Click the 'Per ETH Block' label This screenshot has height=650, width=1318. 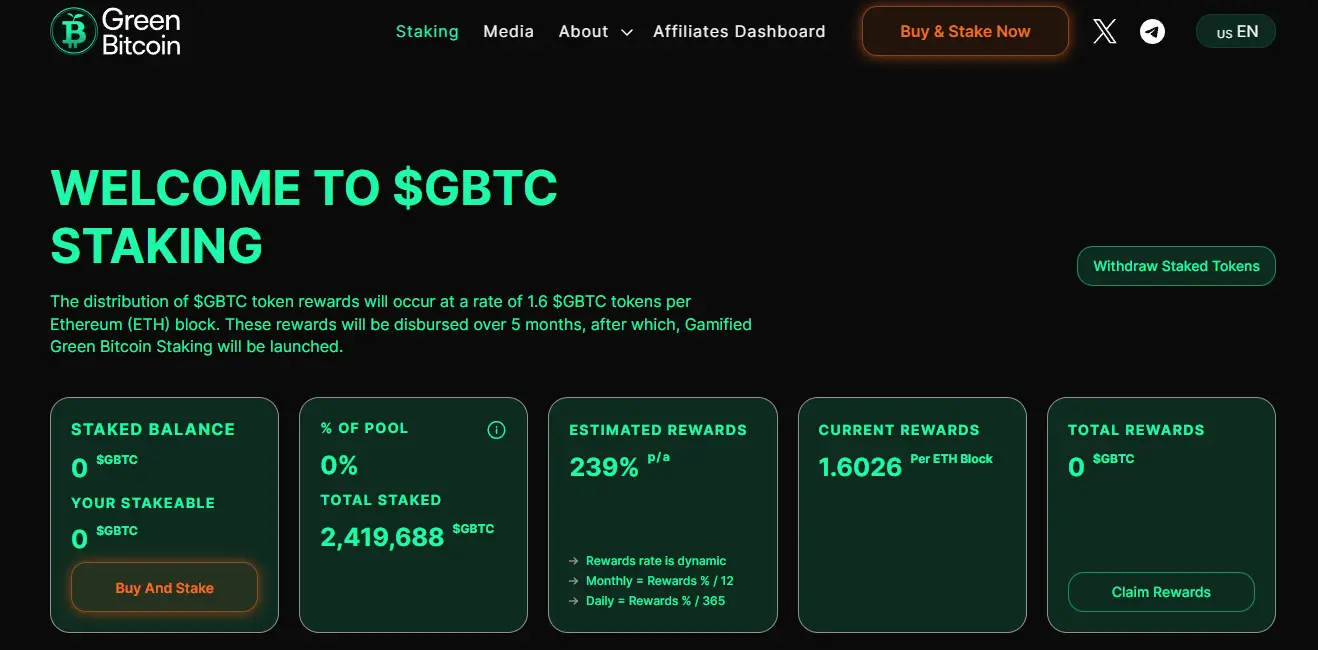(x=951, y=459)
